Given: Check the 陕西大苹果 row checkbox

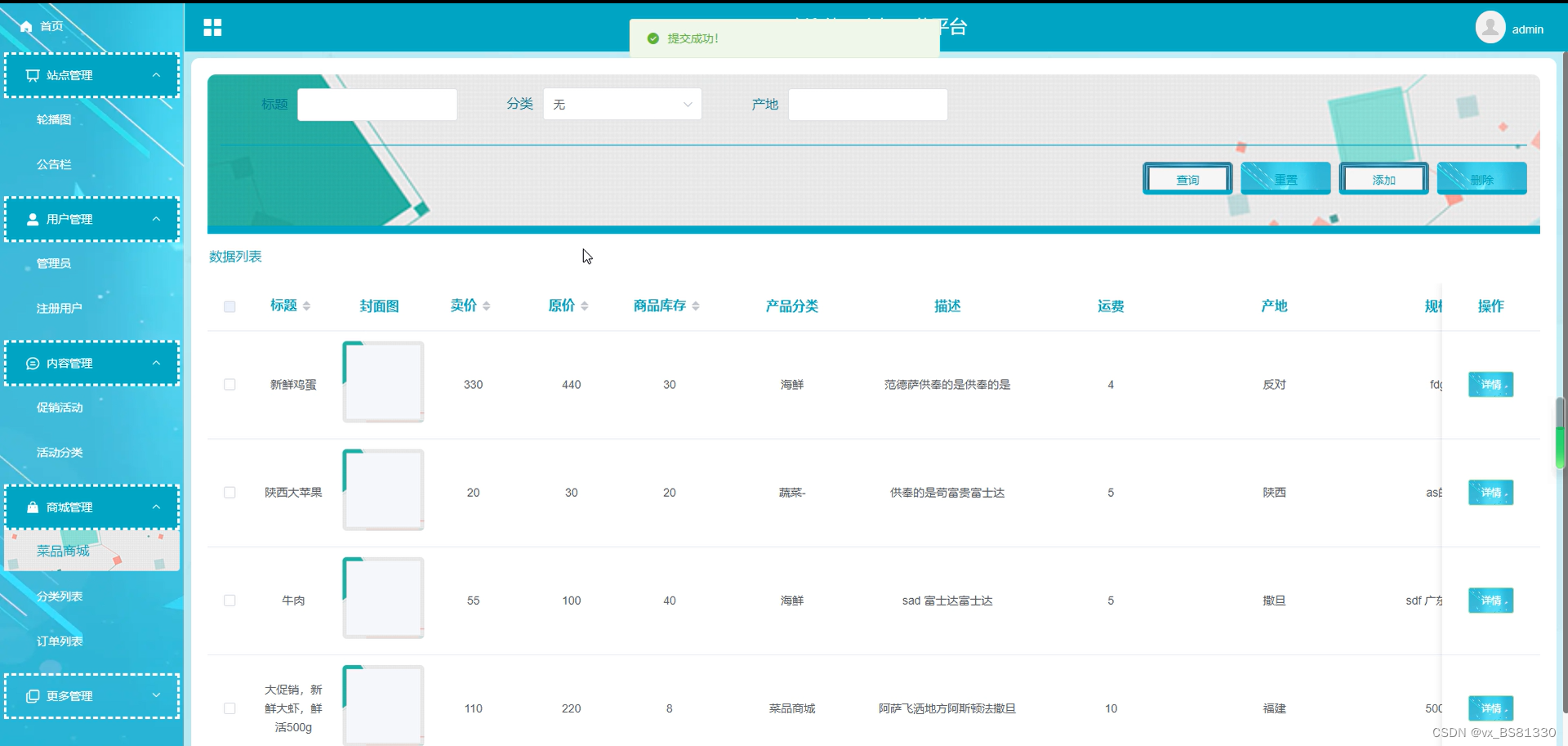Looking at the screenshot, I should pyautogui.click(x=229, y=492).
